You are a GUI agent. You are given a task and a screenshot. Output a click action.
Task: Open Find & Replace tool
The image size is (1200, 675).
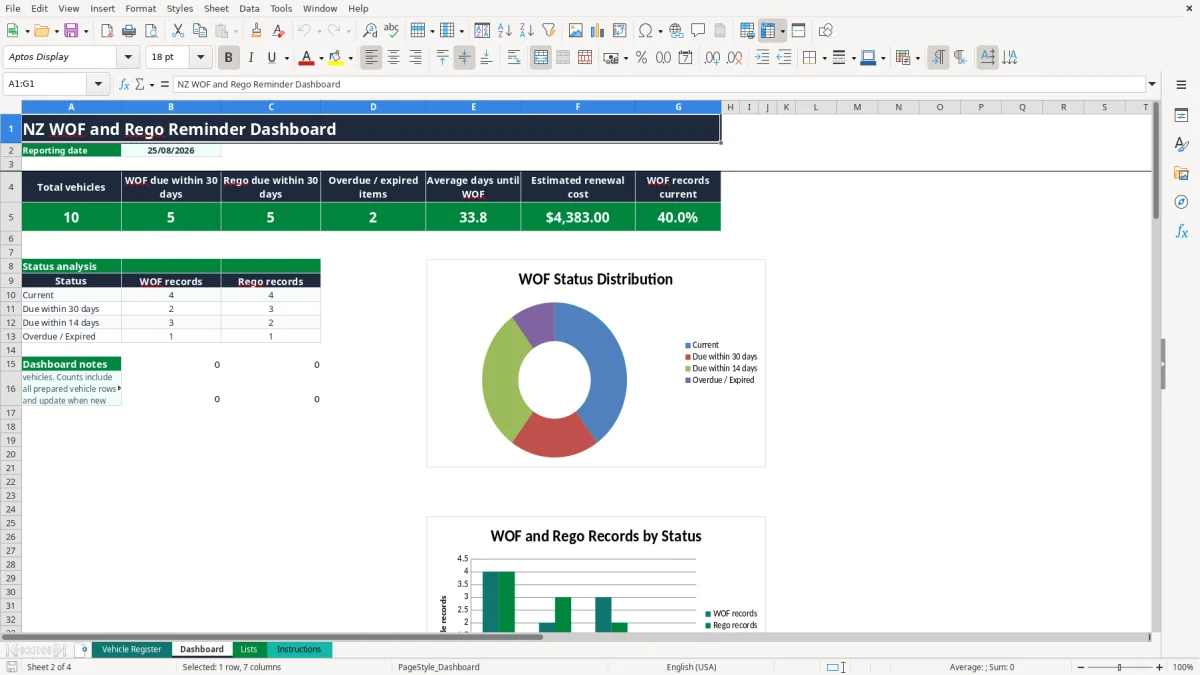370,31
